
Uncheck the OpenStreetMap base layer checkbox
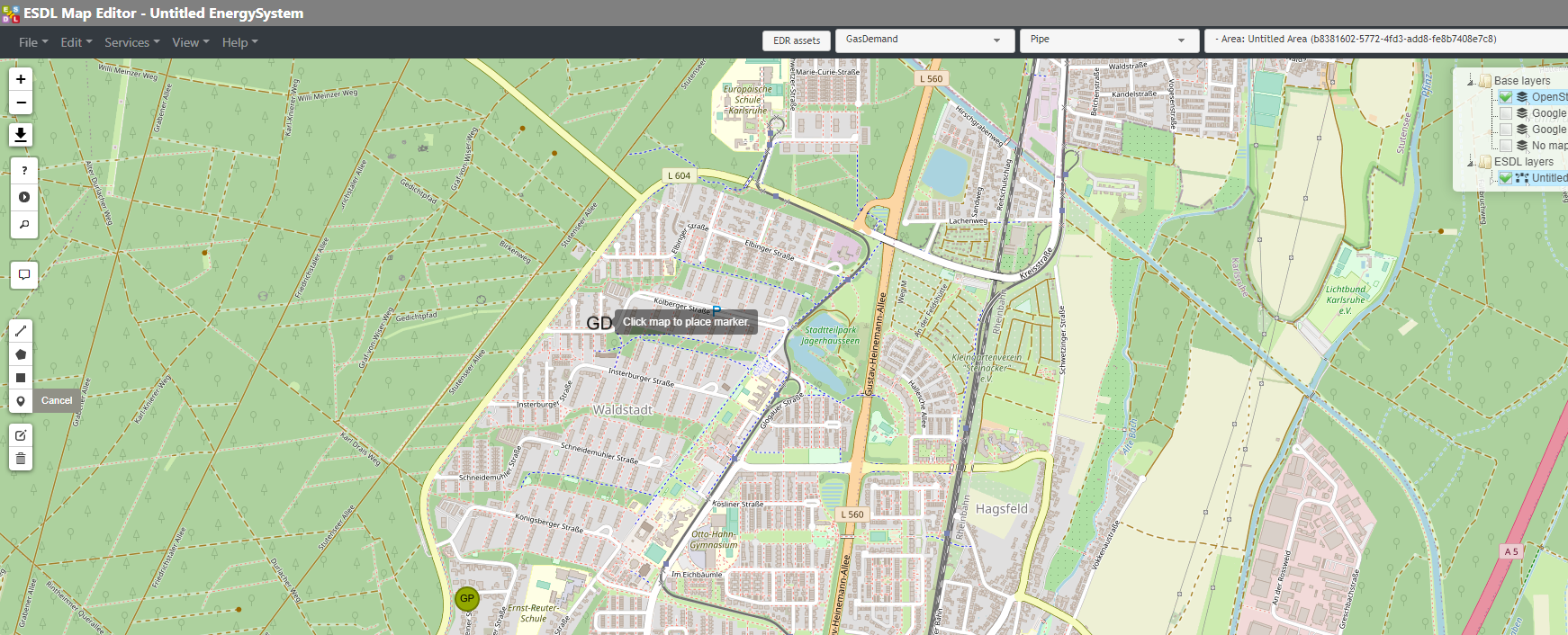coord(1505,97)
